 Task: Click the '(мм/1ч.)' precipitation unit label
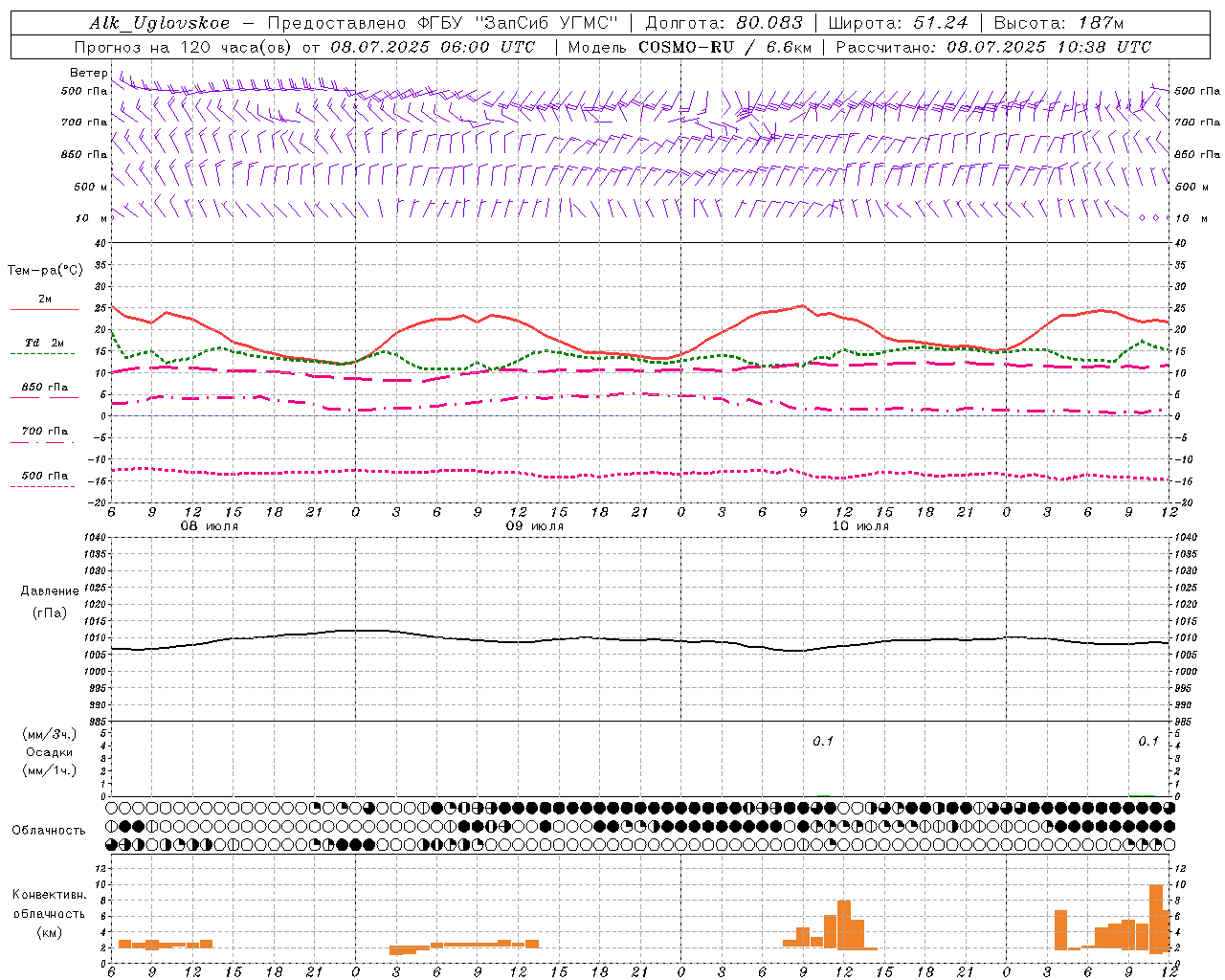pos(50,770)
